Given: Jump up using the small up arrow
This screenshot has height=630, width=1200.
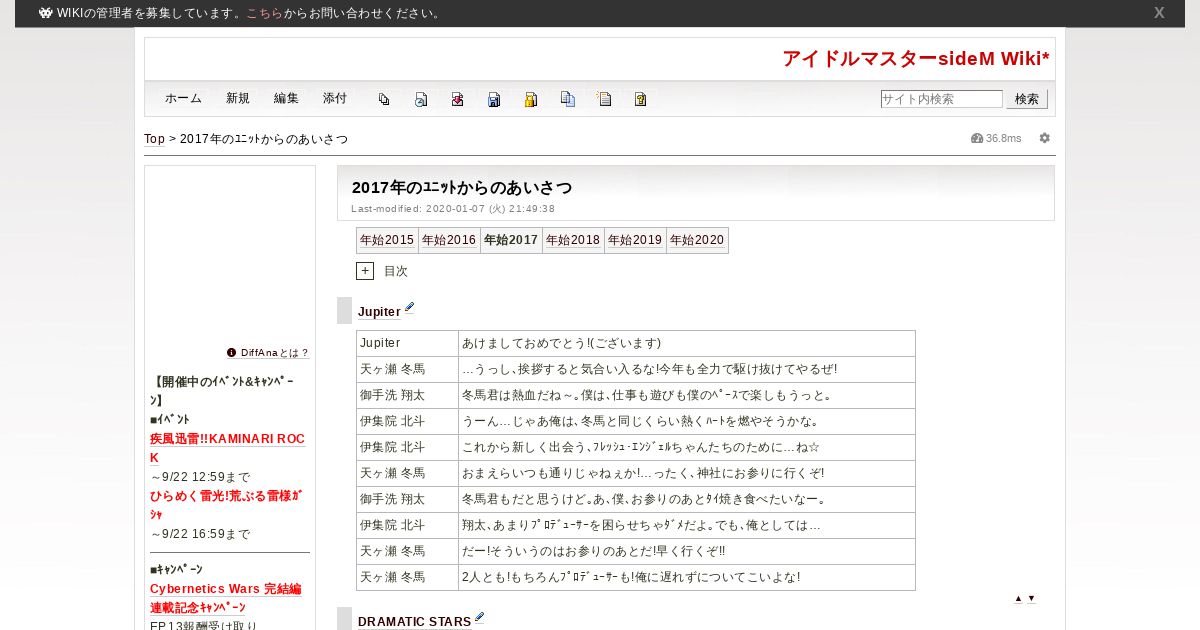Looking at the screenshot, I should (1018, 598).
